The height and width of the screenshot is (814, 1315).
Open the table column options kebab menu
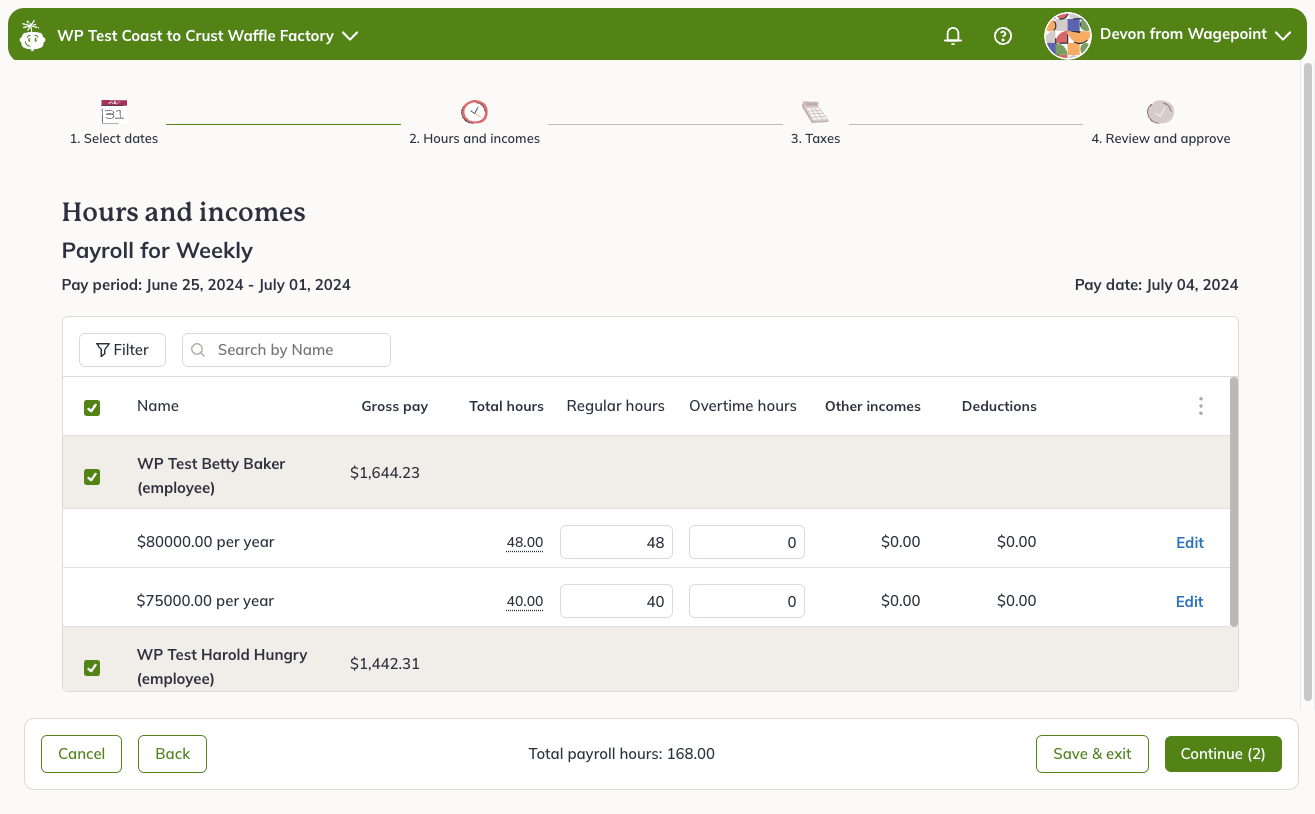1200,406
